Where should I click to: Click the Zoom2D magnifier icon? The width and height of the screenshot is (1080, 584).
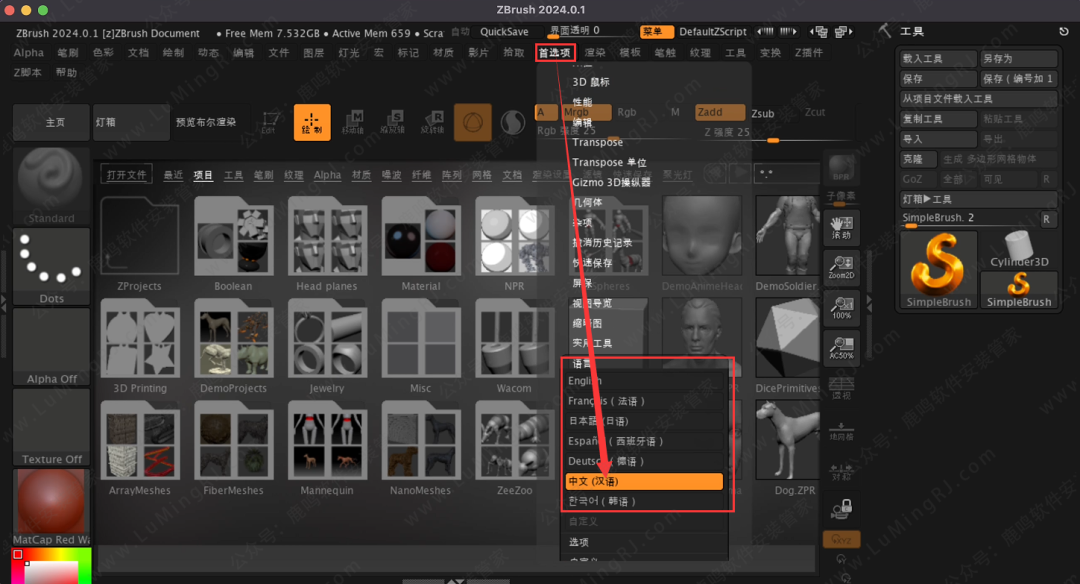[x=841, y=264]
